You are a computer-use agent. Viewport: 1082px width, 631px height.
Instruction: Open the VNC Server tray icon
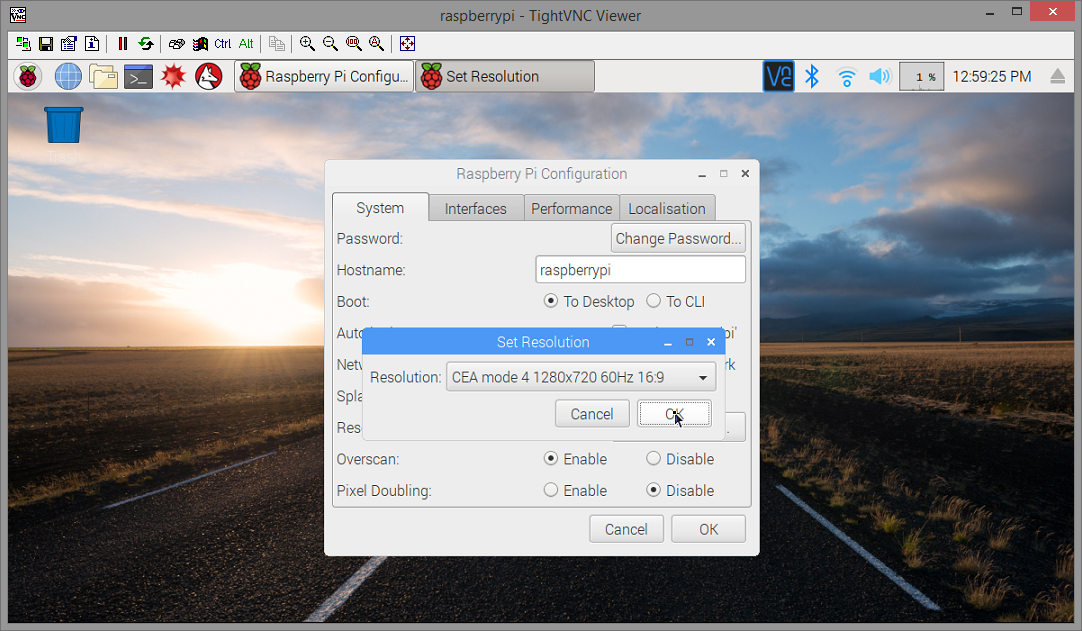coord(778,77)
